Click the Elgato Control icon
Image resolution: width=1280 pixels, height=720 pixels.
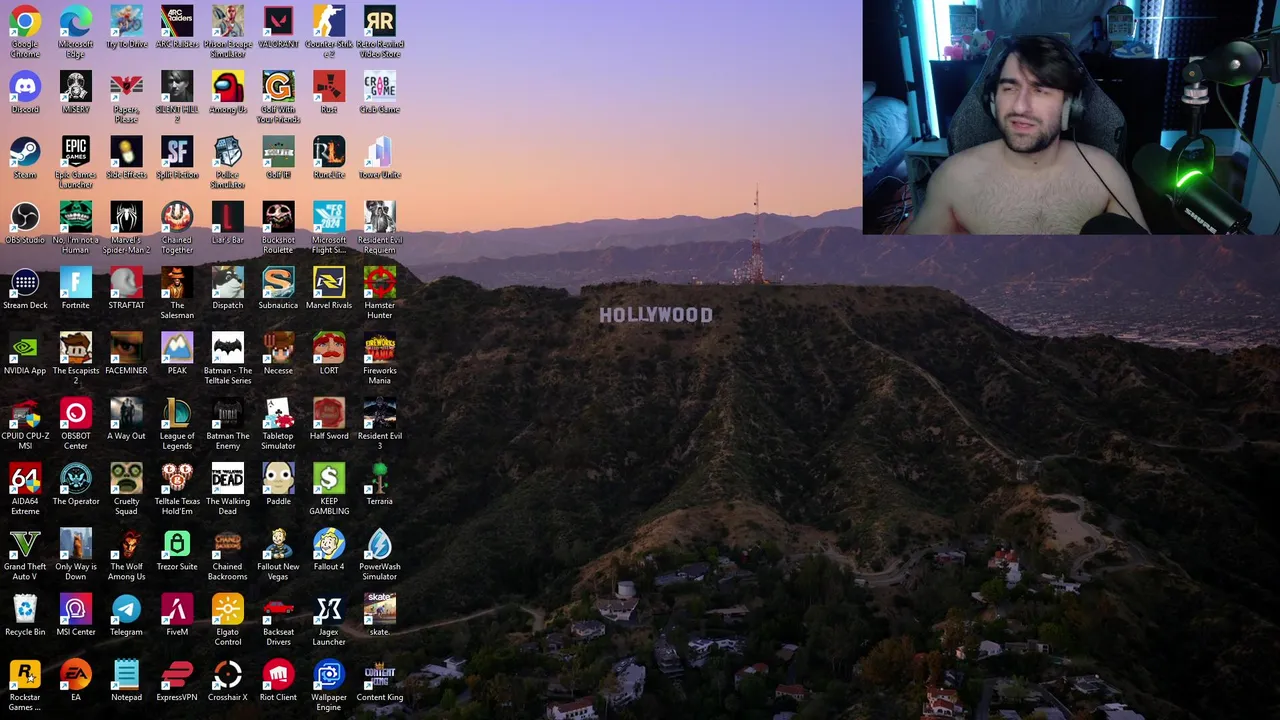pyautogui.click(x=228, y=609)
